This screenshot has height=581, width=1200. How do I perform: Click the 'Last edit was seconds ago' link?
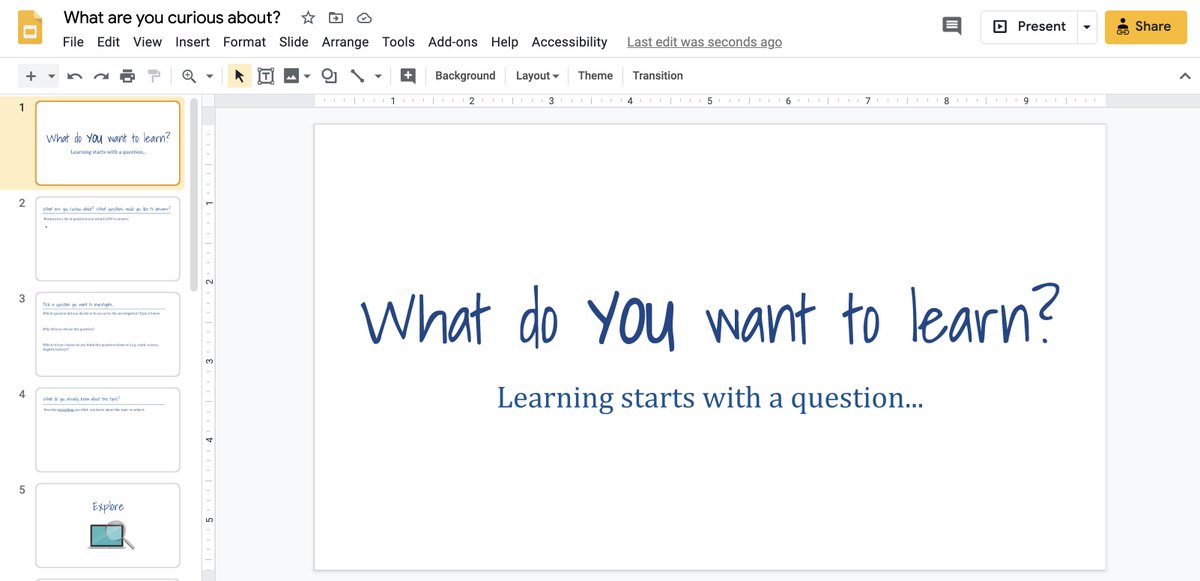(704, 42)
